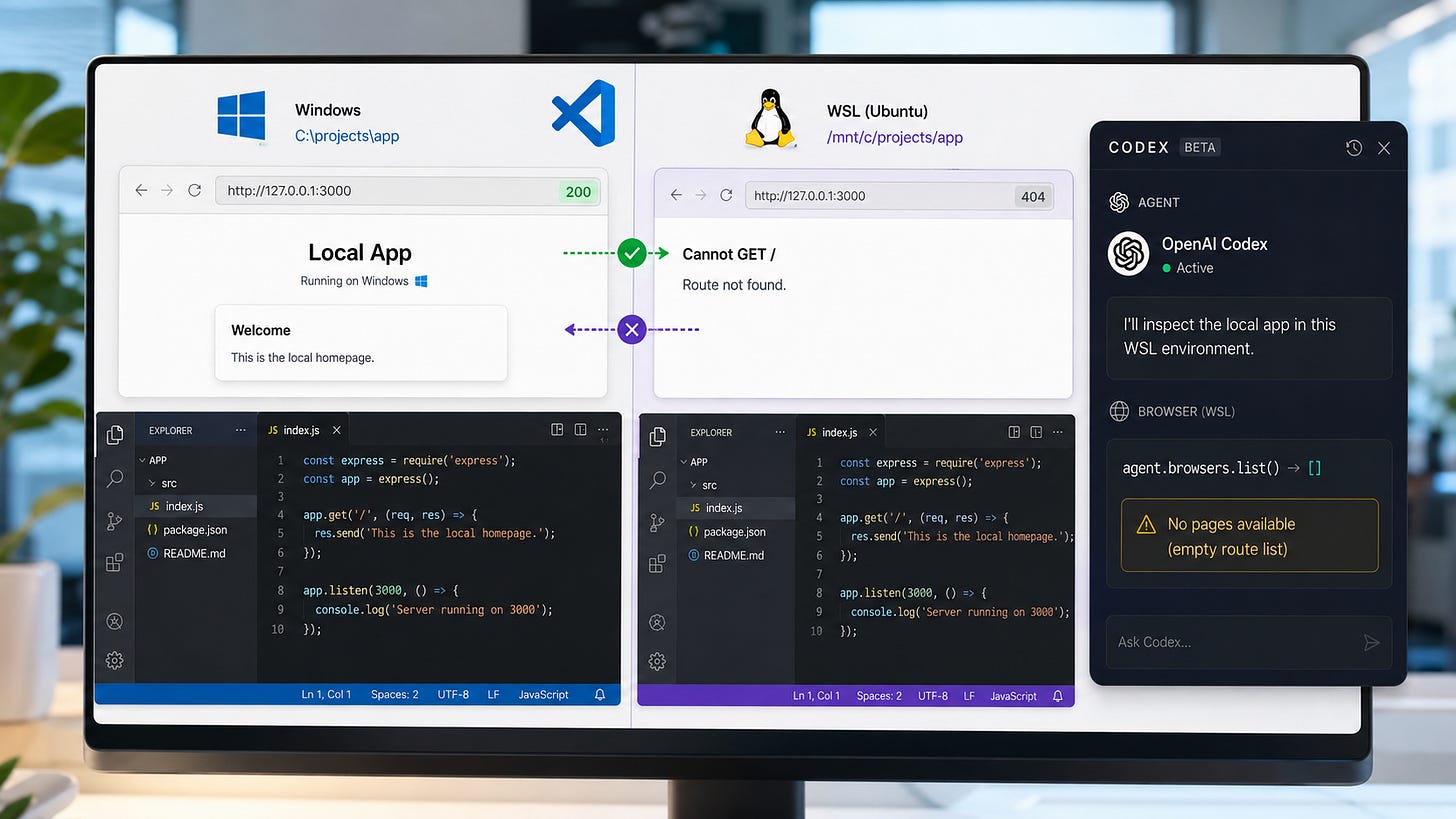
Task: Open Explorer more actions in WSL editor
Action: tap(782, 433)
